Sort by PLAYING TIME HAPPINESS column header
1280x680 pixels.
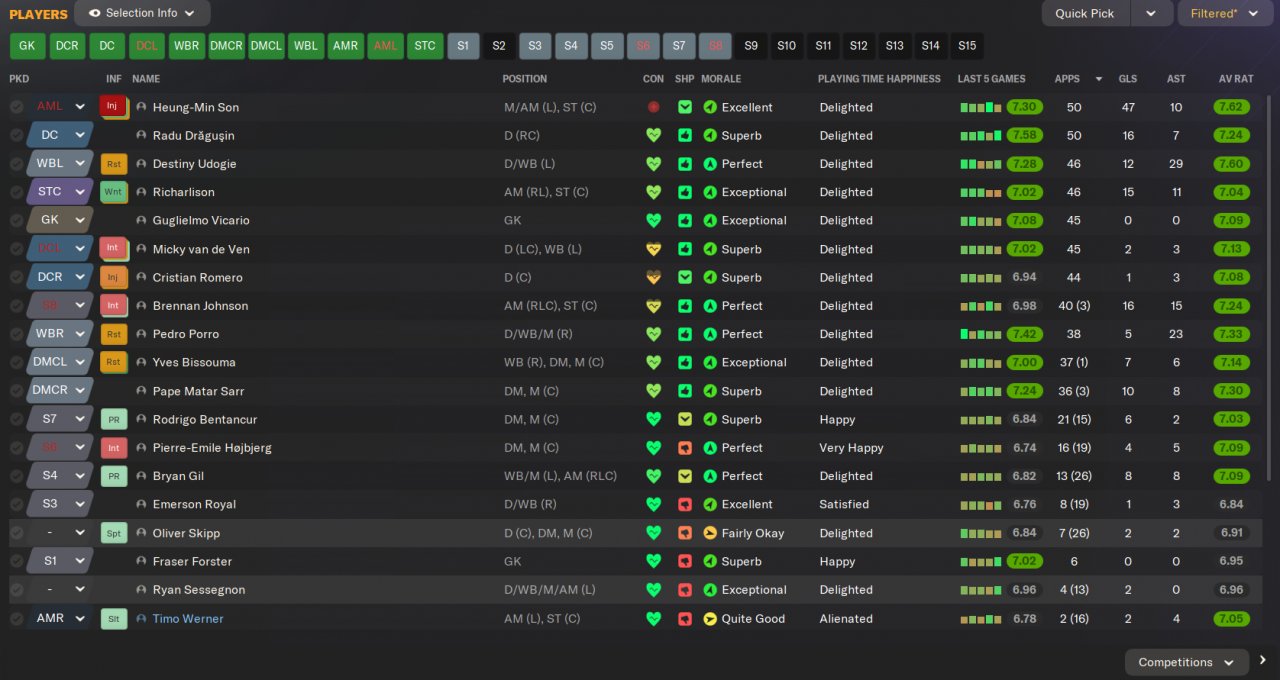click(879, 79)
